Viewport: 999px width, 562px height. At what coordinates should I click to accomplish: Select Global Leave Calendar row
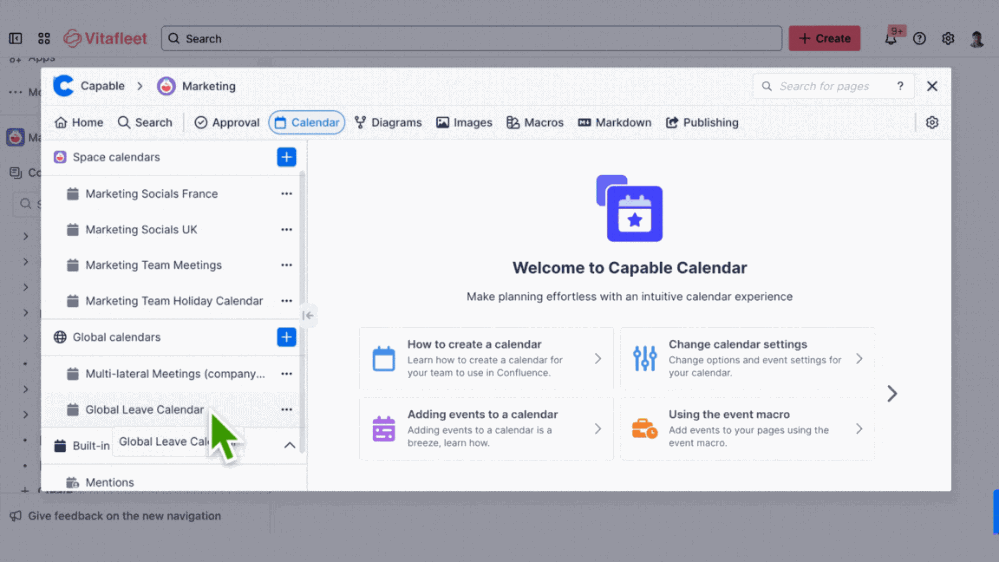[x=173, y=410]
